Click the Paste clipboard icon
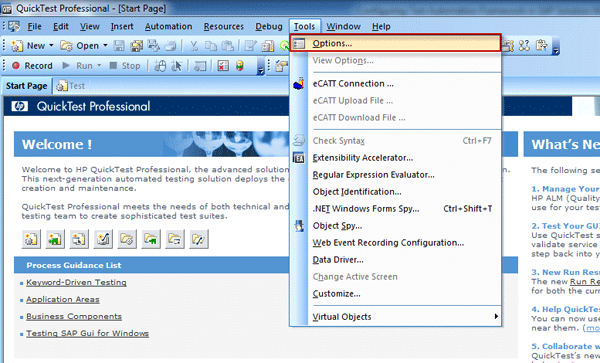Screen dimensions: 600x363 (228, 46)
